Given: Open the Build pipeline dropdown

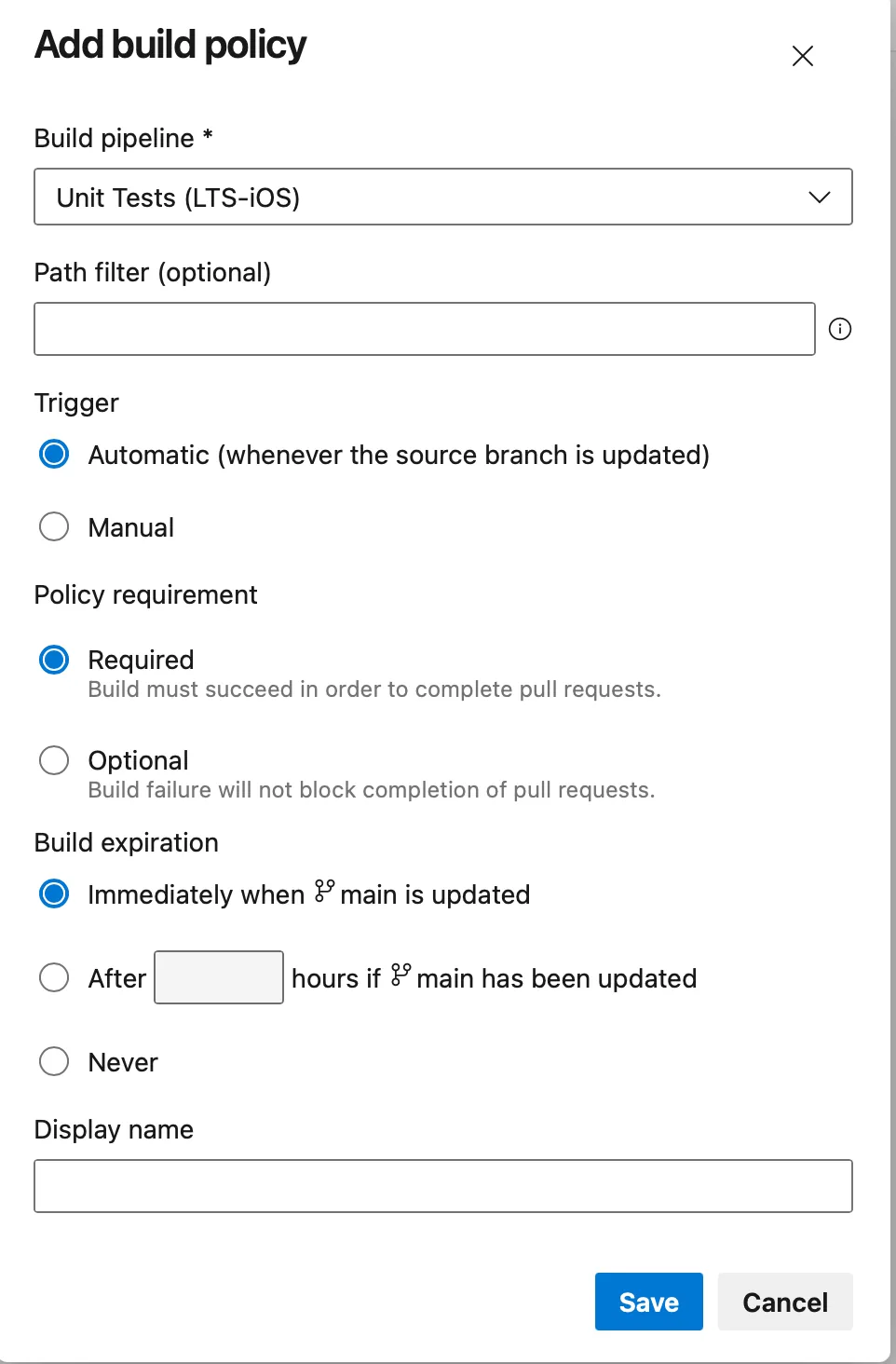Looking at the screenshot, I should coord(442,197).
